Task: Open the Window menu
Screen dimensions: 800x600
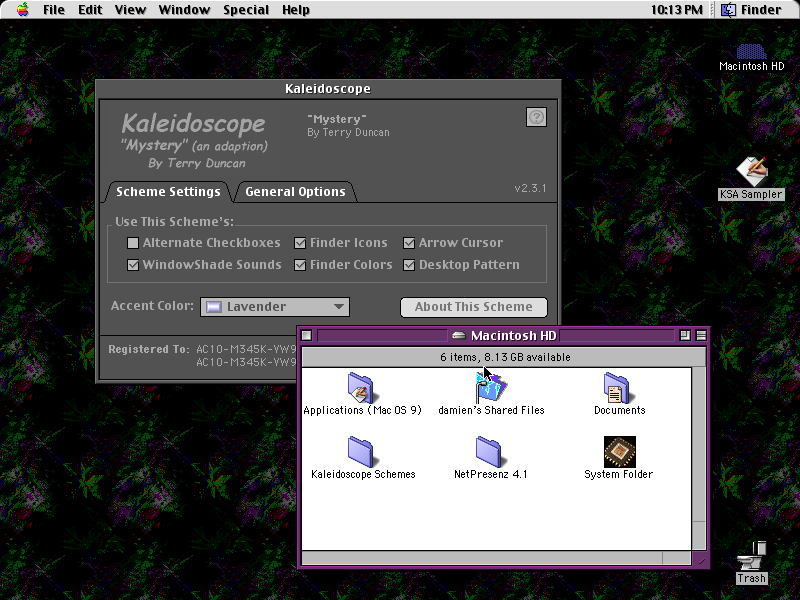Action: pos(184,10)
